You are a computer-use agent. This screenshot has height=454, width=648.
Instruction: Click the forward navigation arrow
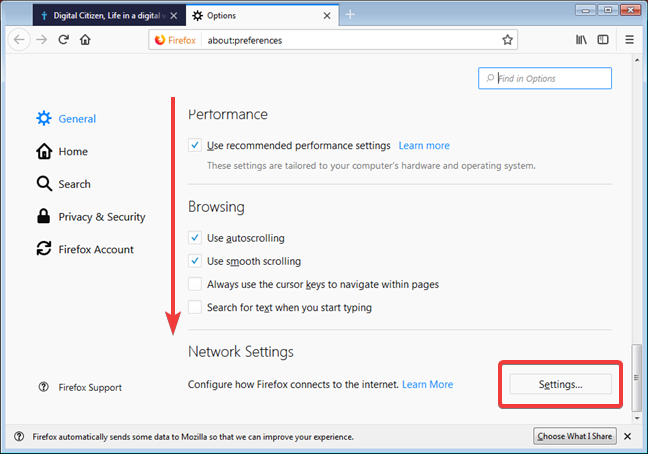(41, 40)
